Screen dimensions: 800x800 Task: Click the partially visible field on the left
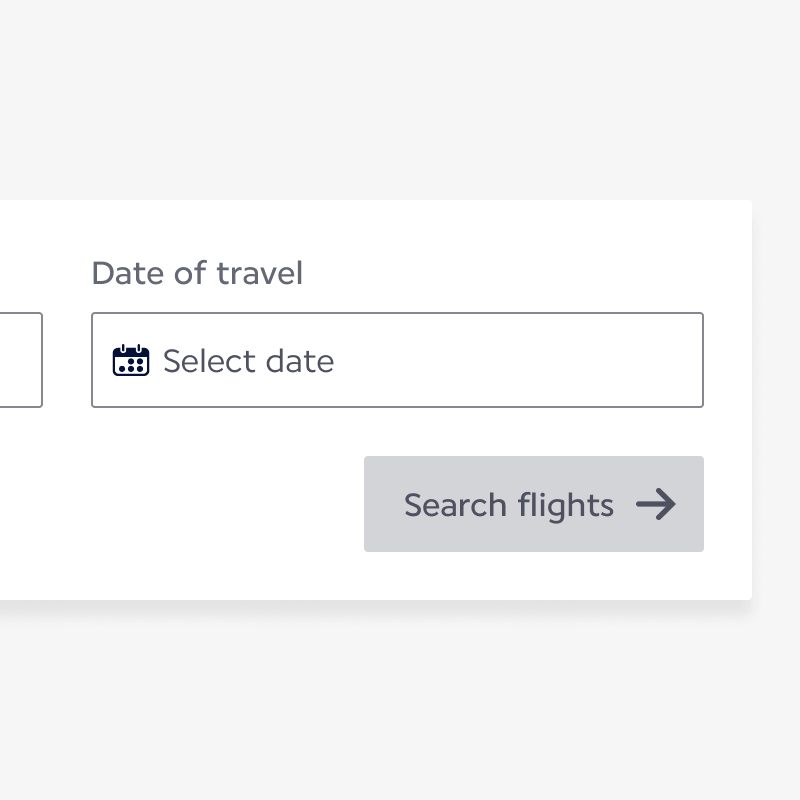tap(20, 360)
